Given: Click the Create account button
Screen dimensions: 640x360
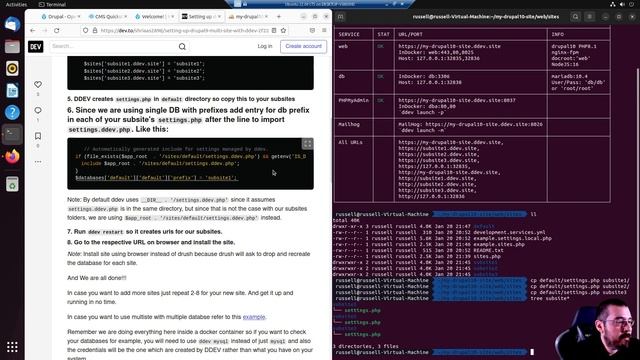Looking at the screenshot, I should (303, 47).
